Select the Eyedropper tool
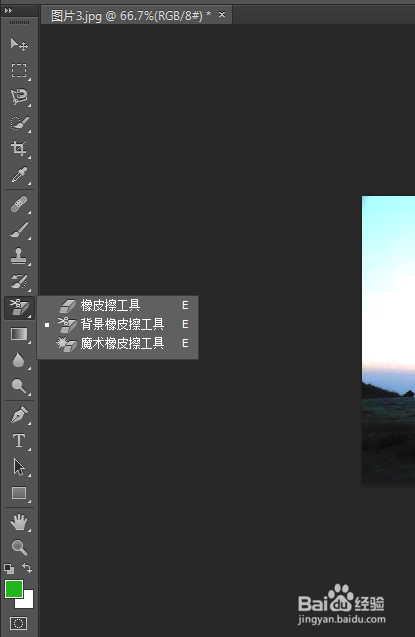The width and height of the screenshot is (415, 637). click(x=19, y=175)
